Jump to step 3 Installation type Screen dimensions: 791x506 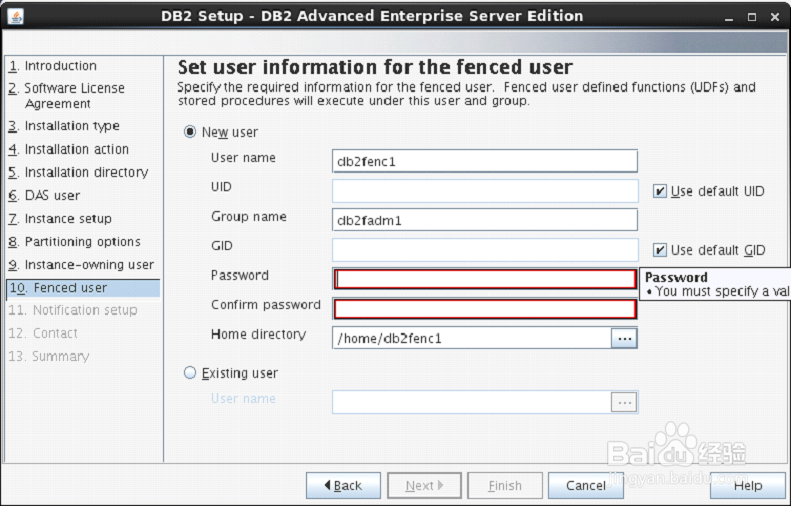click(64, 126)
